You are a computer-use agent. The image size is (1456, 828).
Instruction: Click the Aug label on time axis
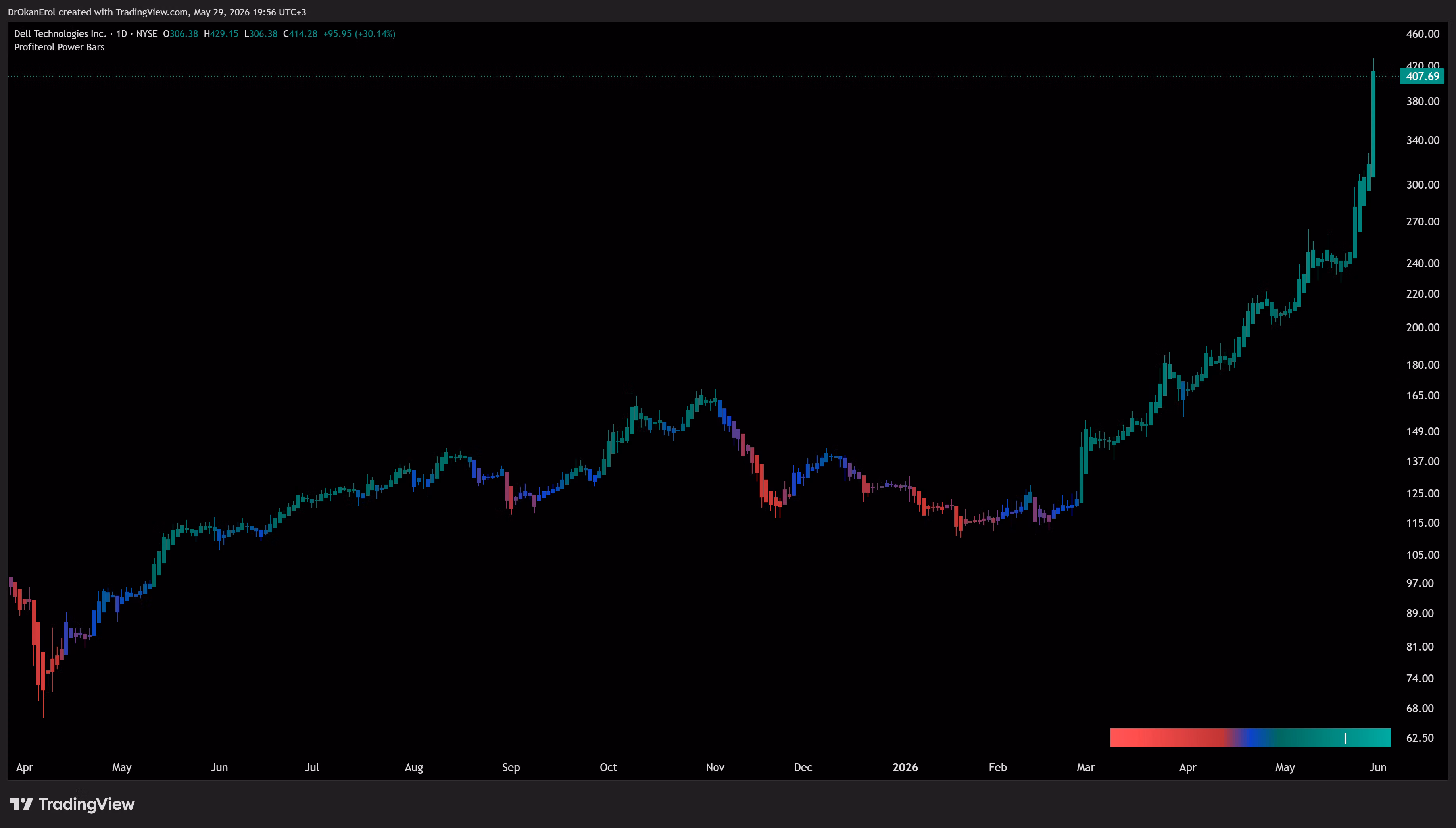(x=414, y=768)
